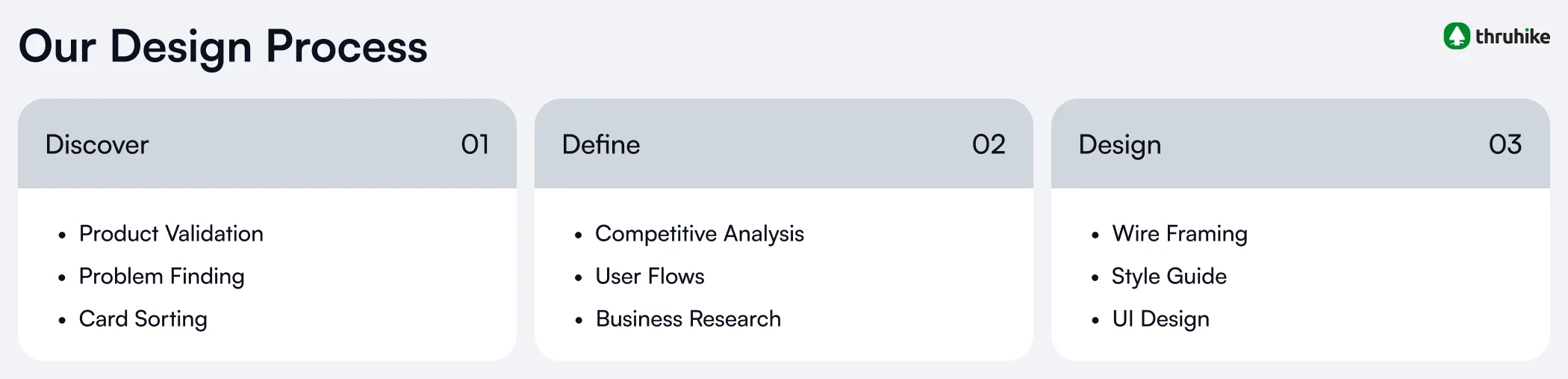Click the thruhike brand name text

click(x=1512, y=37)
